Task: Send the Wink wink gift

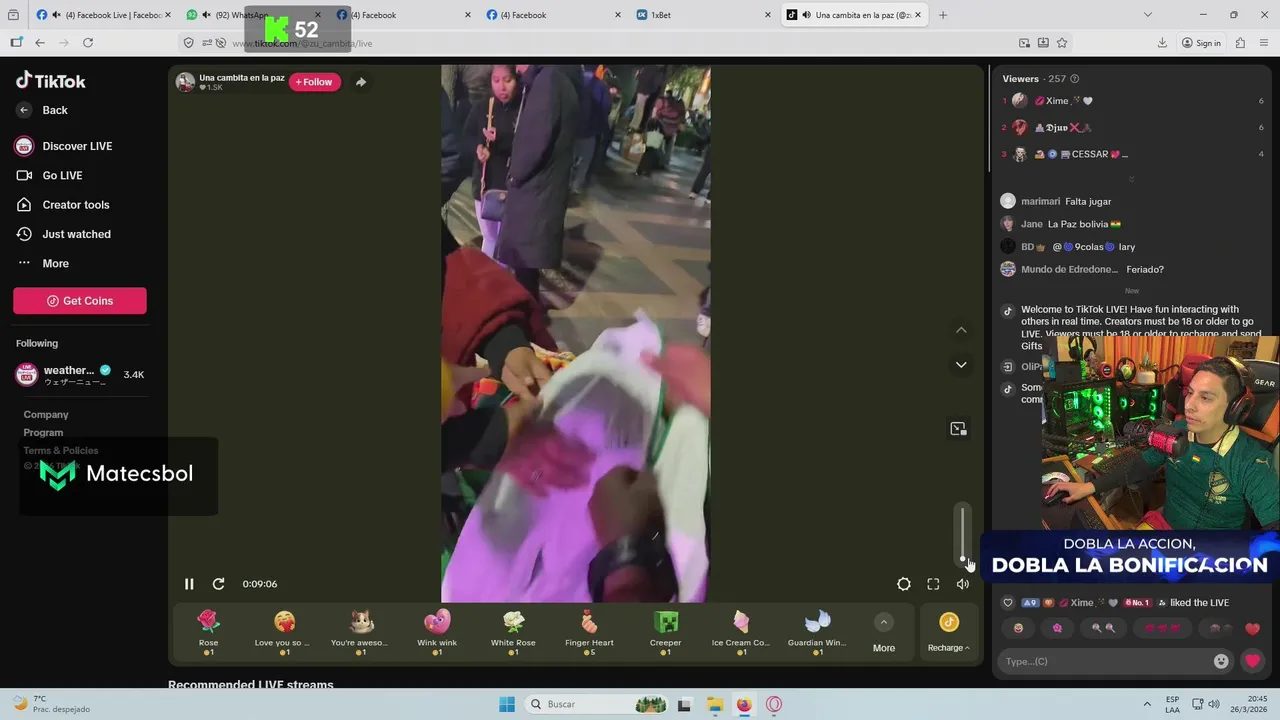Action: point(437,632)
